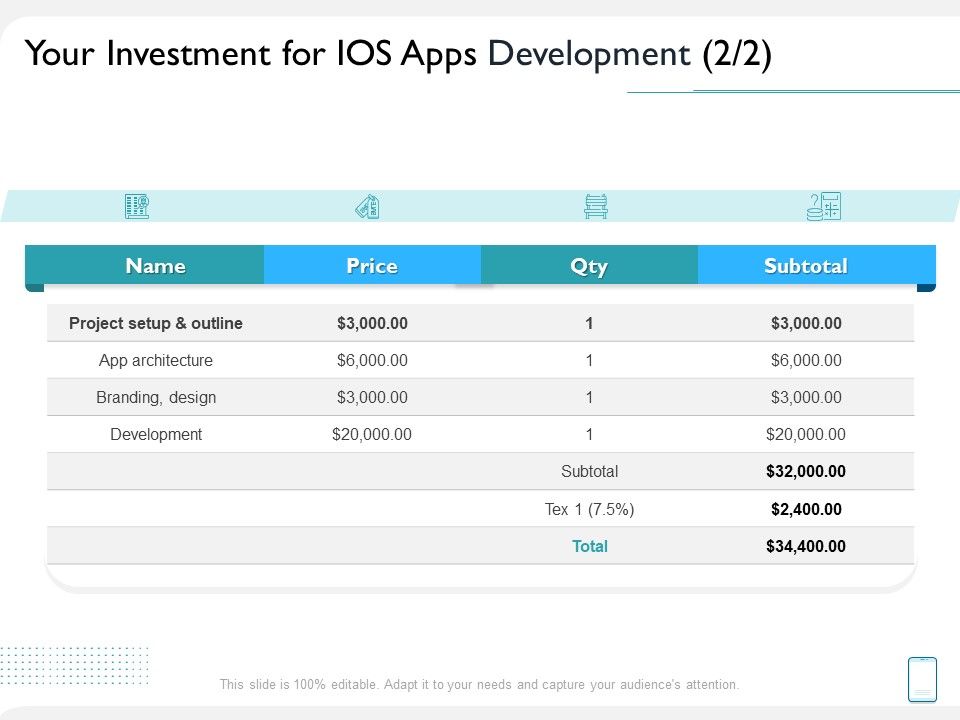Select the App architecture cell

(x=156, y=360)
